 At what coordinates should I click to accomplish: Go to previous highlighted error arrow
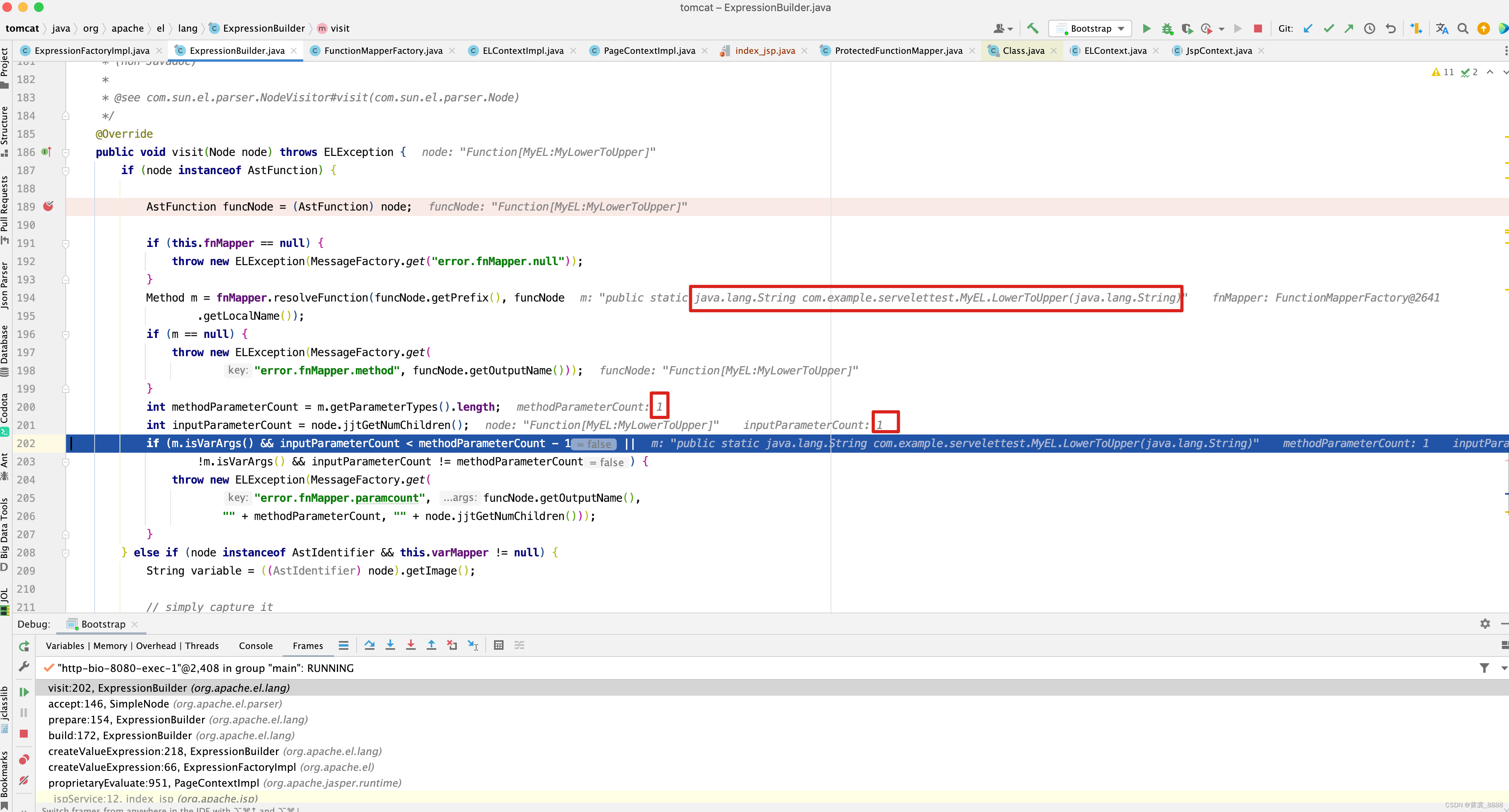1490,72
